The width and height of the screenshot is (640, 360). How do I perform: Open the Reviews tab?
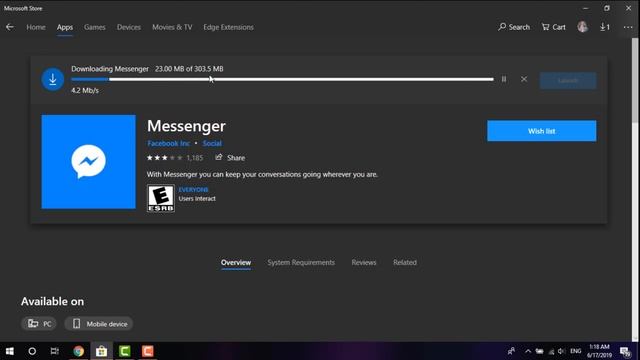(x=364, y=262)
